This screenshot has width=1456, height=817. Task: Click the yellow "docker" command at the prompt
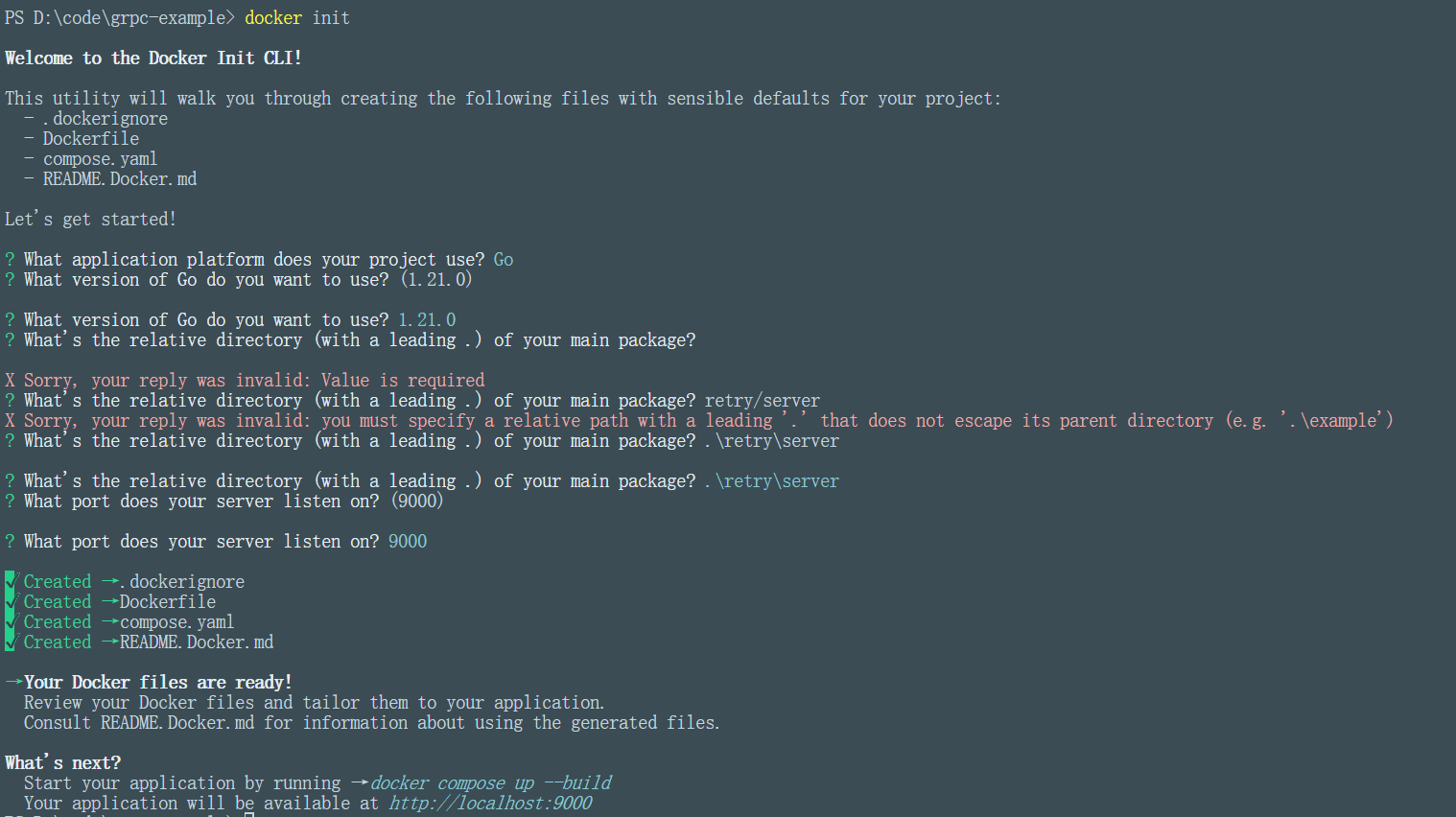pos(273,18)
